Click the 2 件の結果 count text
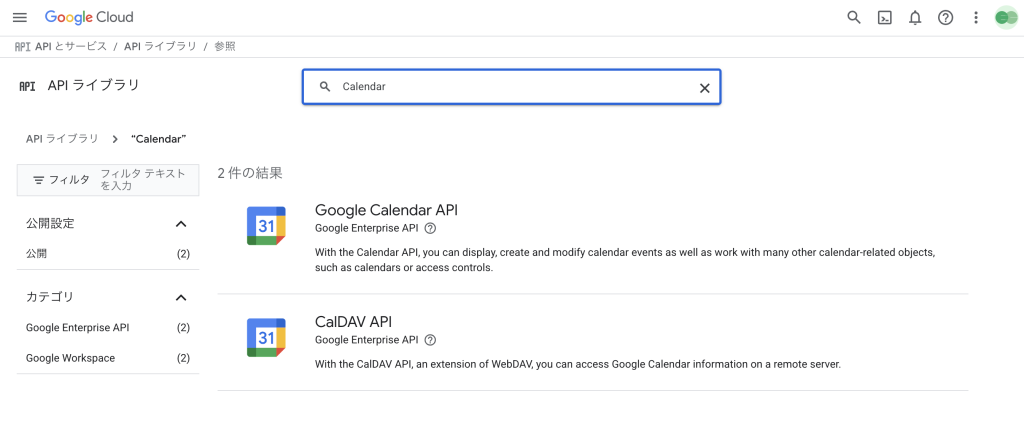The image size is (1024, 435). point(250,174)
